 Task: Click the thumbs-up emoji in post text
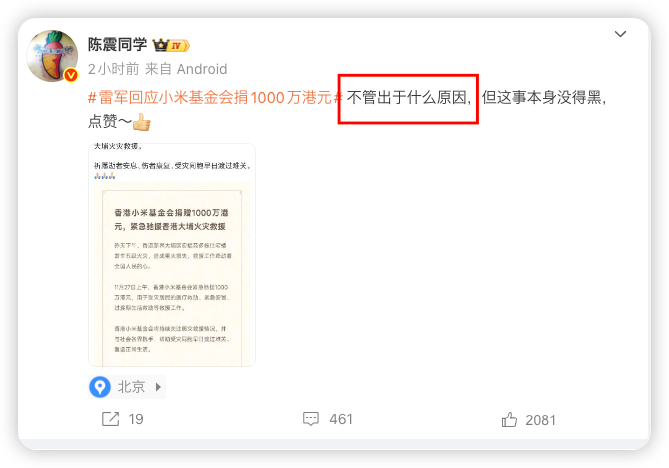click(142, 122)
